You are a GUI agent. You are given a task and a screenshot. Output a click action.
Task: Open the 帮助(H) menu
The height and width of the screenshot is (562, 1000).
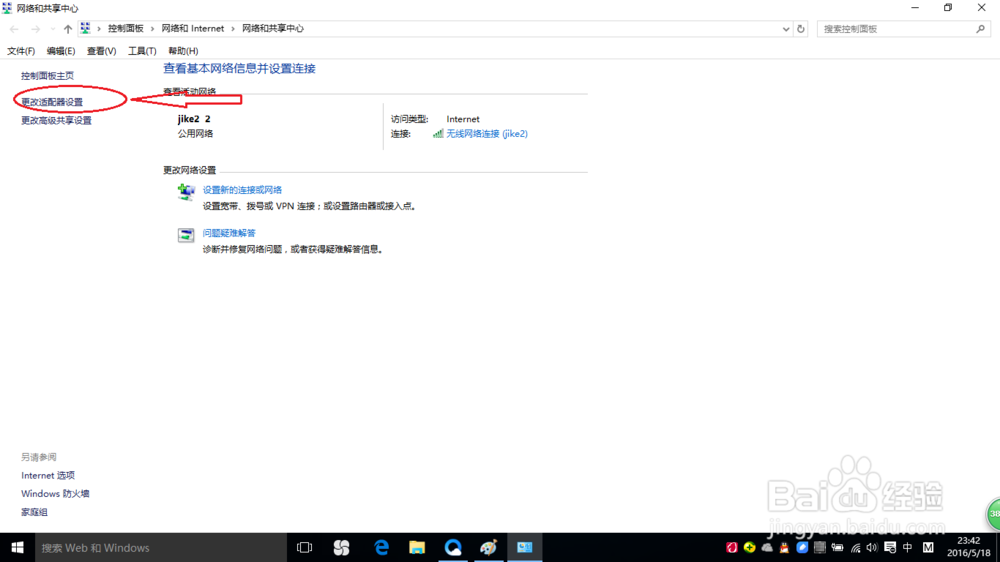pos(183,51)
